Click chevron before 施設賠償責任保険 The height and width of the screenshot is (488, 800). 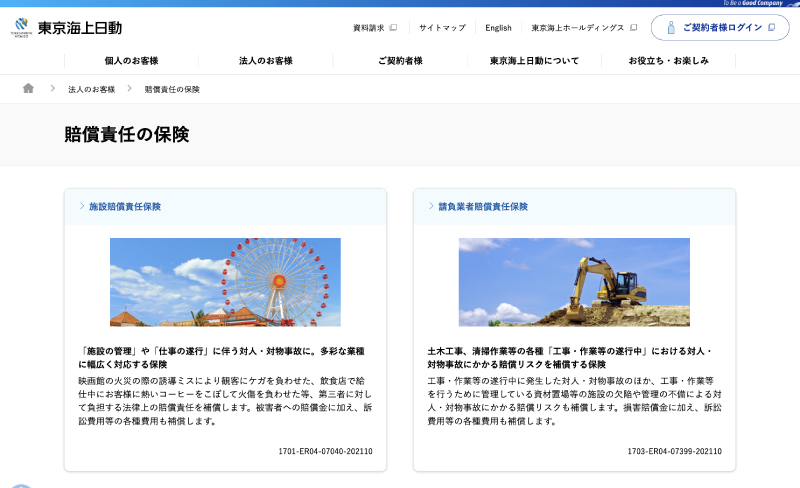tap(82, 206)
